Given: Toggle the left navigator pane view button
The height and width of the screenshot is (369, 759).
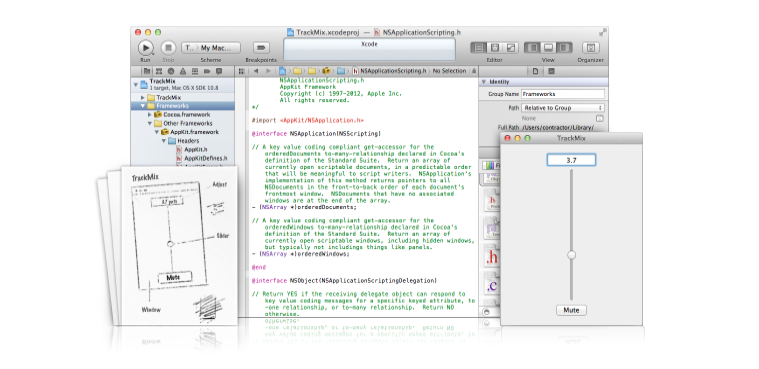Looking at the screenshot, I should pyautogui.click(x=533, y=48).
